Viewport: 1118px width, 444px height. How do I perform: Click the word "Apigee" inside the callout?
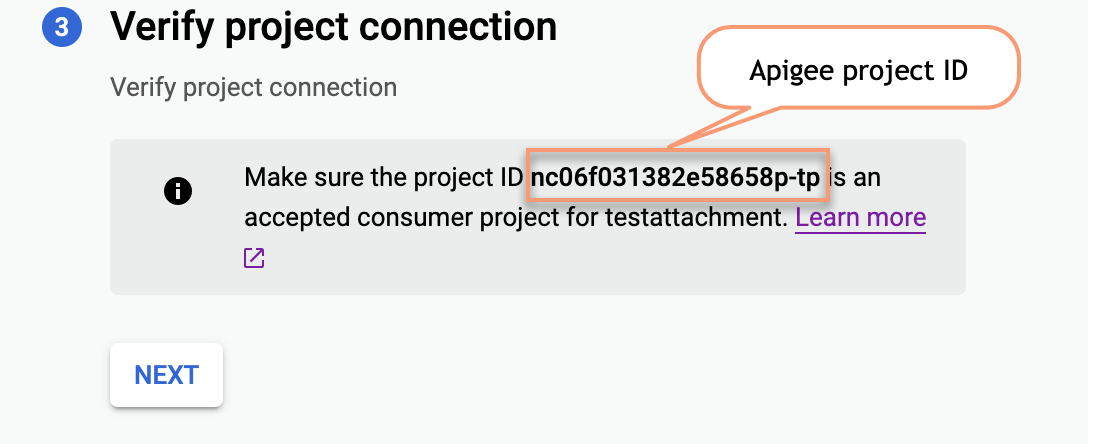point(786,72)
